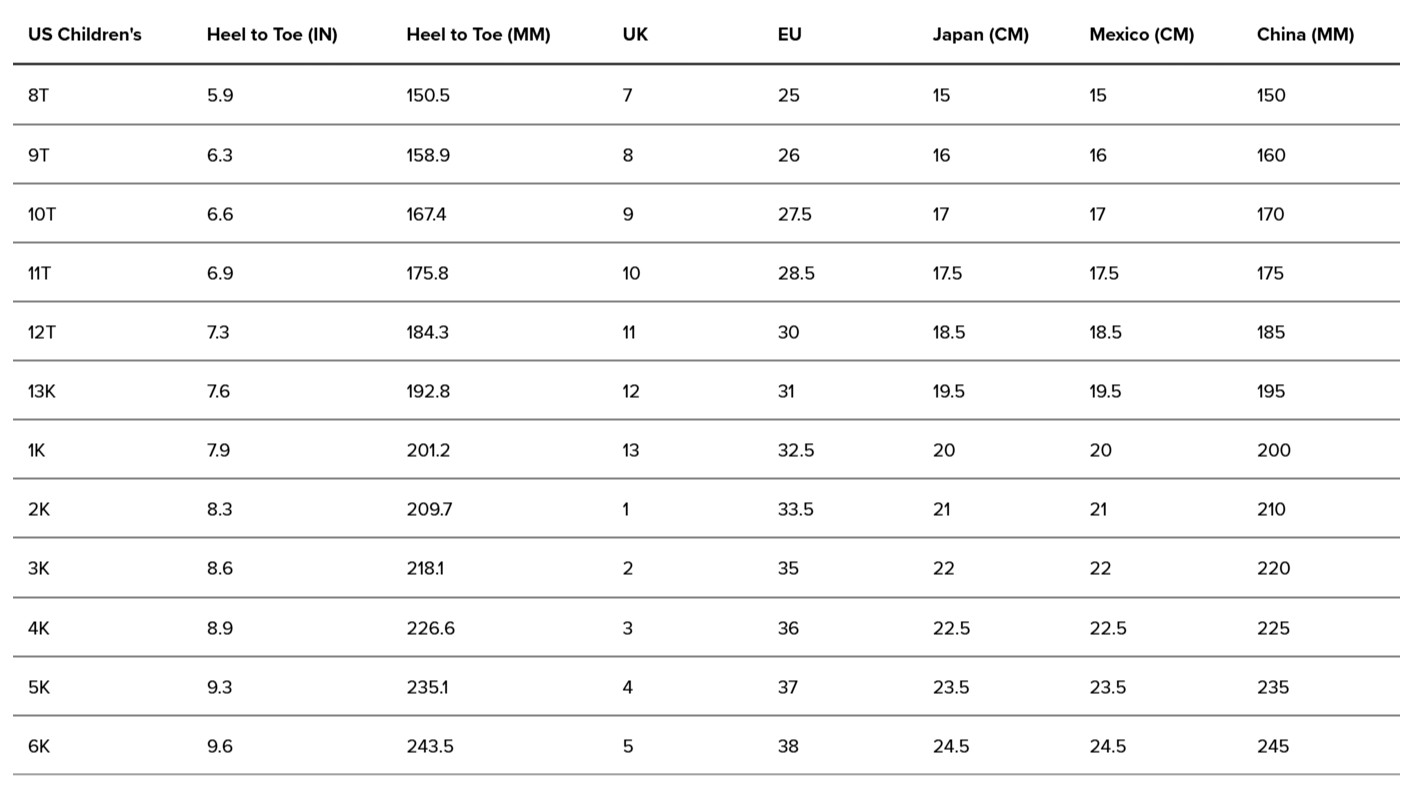This screenshot has width=1421, height=792.
Task: Select the 8T size cell
Action: [38, 95]
